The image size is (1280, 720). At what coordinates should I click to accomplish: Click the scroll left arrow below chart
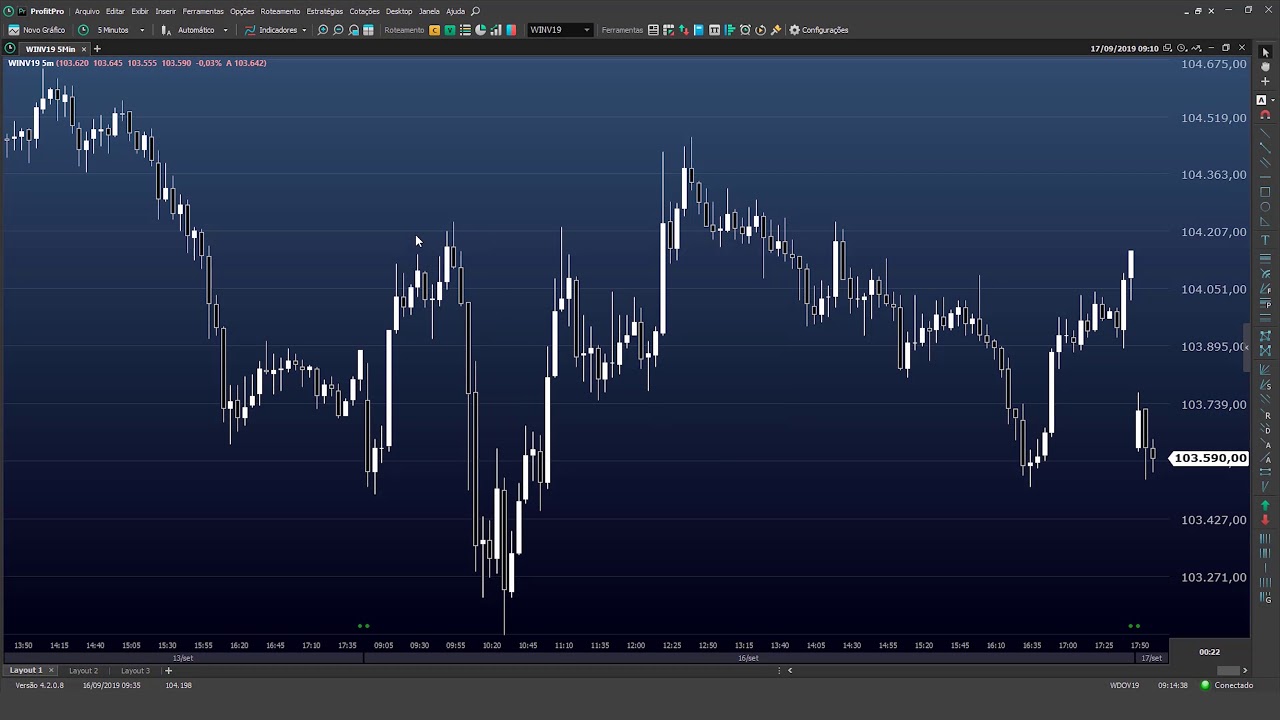(x=790, y=670)
